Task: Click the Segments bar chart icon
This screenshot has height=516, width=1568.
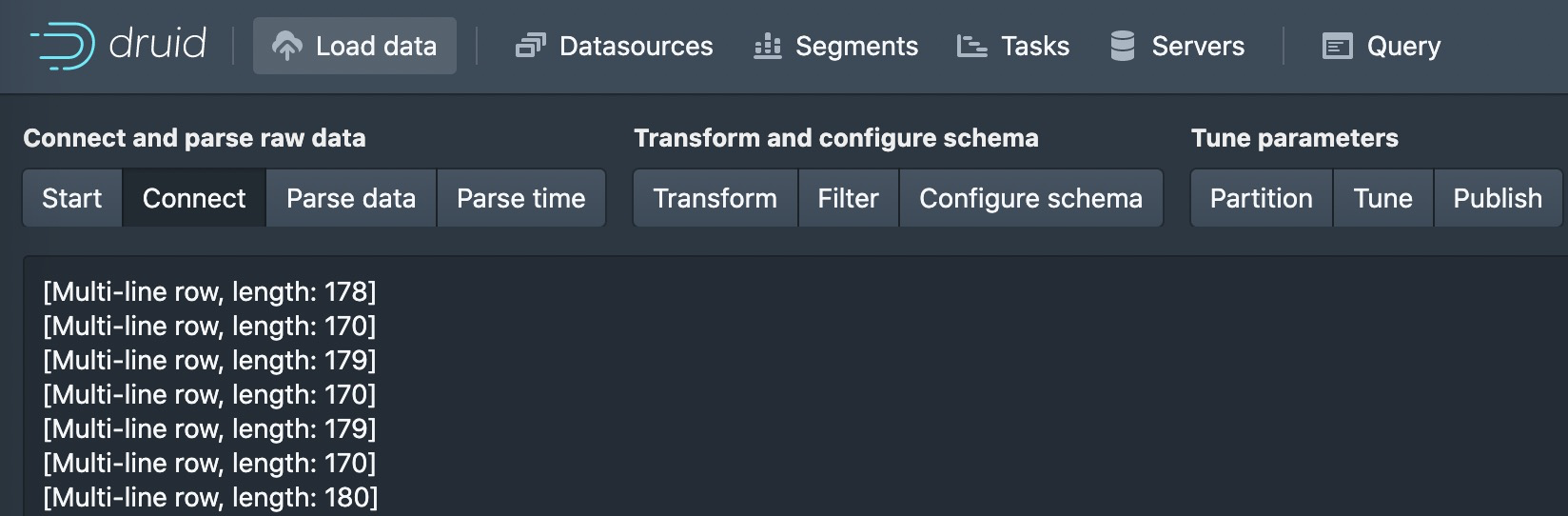Action: click(x=767, y=46)
